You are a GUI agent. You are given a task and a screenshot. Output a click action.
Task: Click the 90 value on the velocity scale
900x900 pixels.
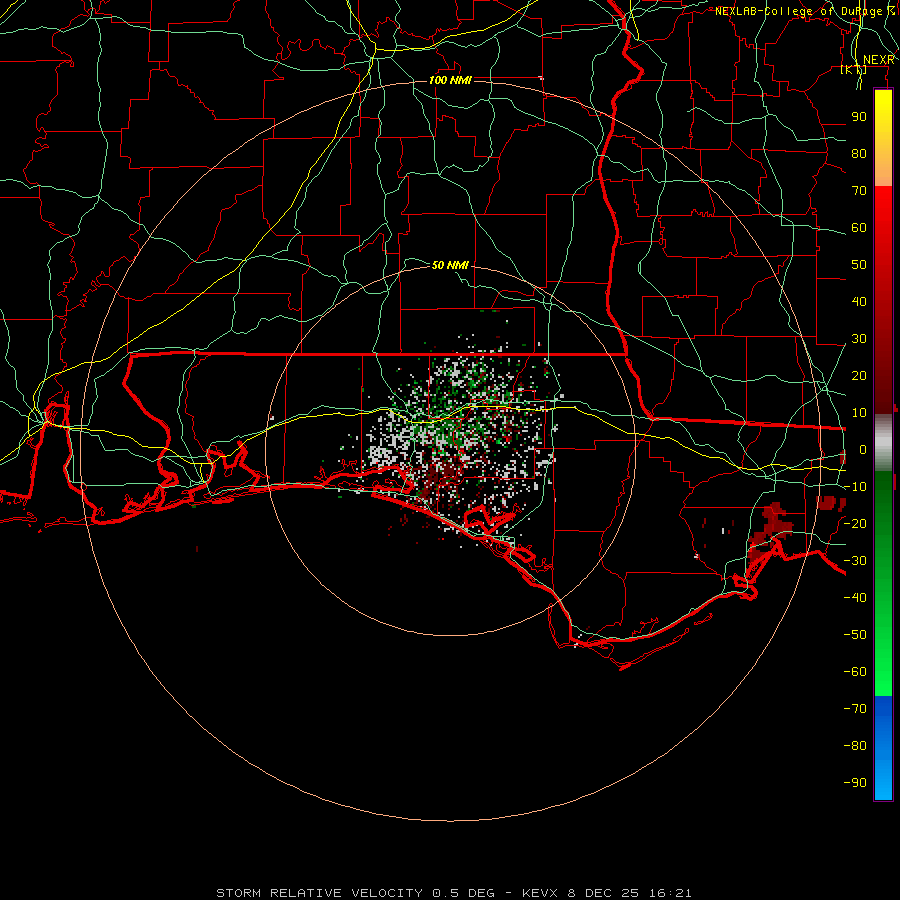tap(859, 117)
